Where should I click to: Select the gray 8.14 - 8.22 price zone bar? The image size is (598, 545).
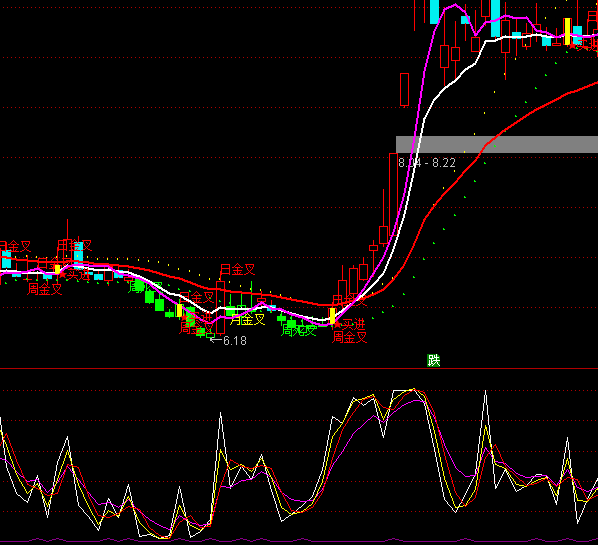497,145
